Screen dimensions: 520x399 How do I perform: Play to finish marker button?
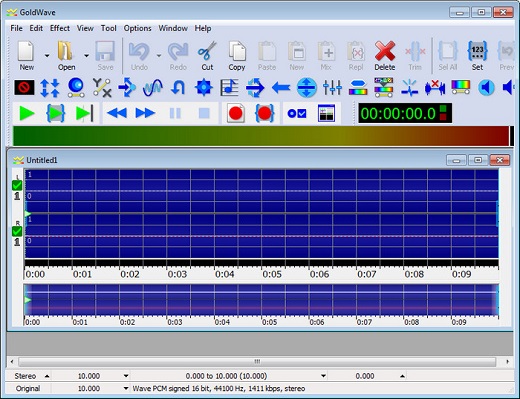pos(84,113)
